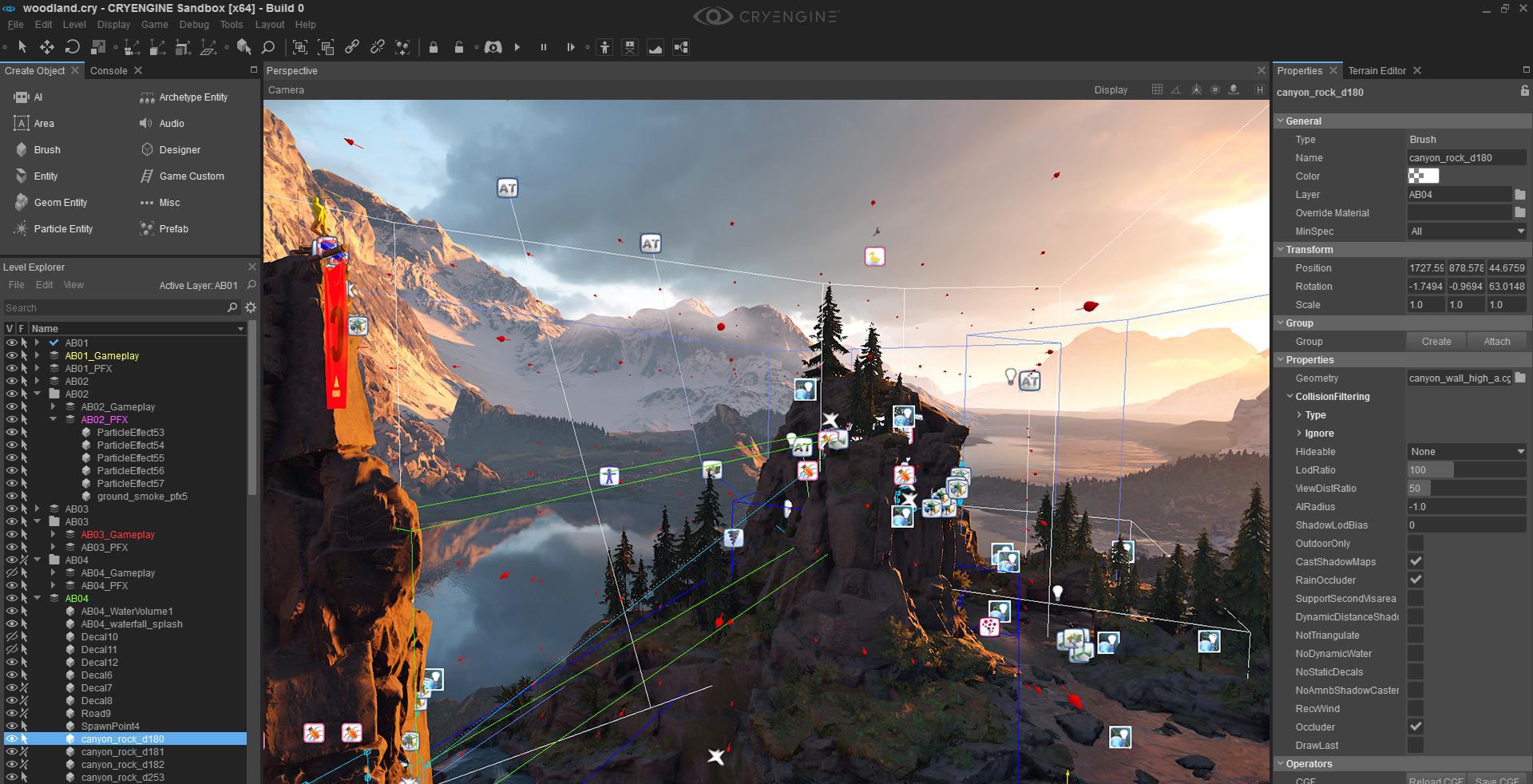This screenshot has height=784, width=1533.
Task: Click the lock icon beside canyon_rock_d180 title
Action: pyautogui.click(x=1524, y=92)
